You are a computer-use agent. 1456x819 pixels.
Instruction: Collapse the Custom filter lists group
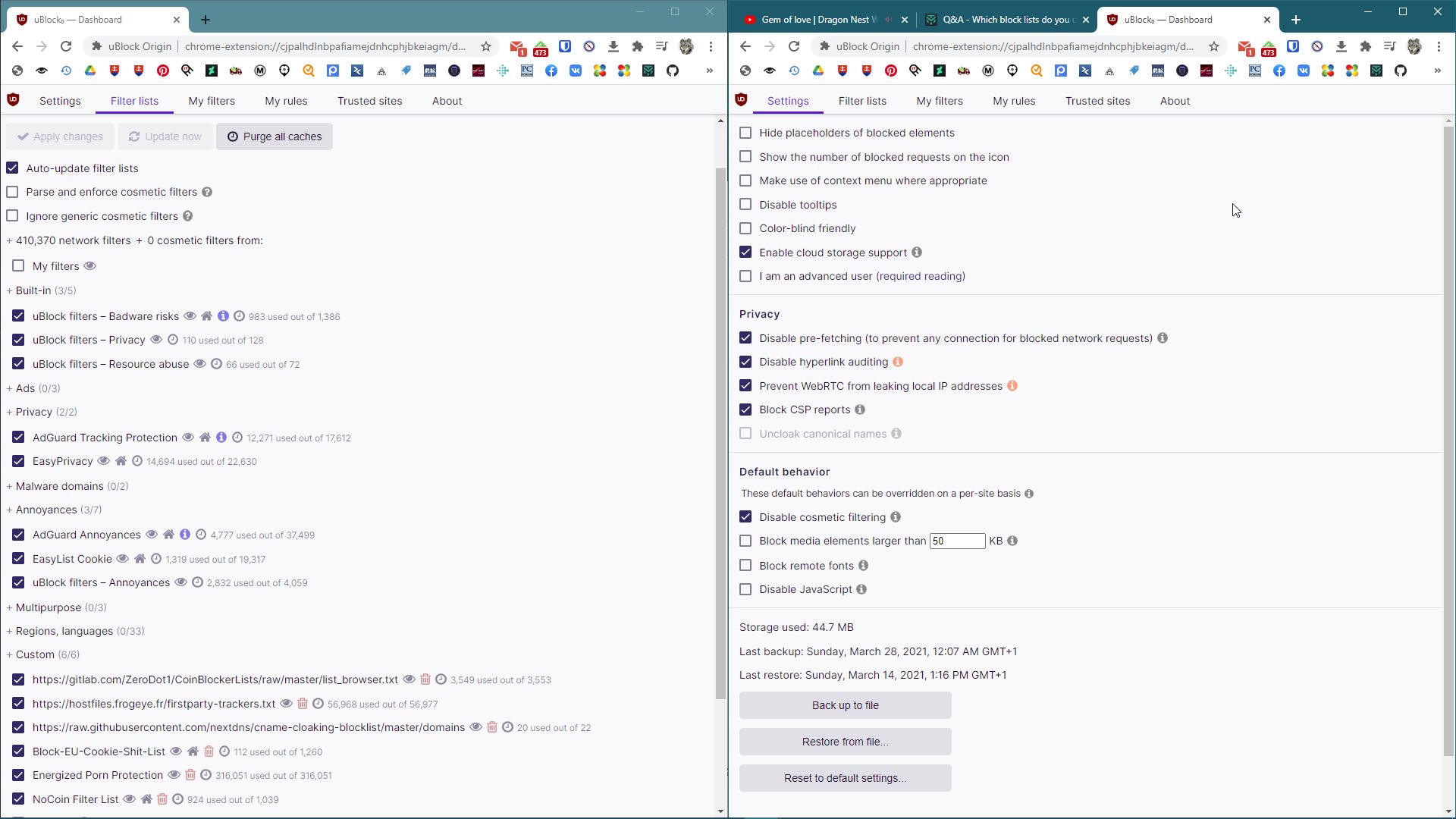click(43, 654)
